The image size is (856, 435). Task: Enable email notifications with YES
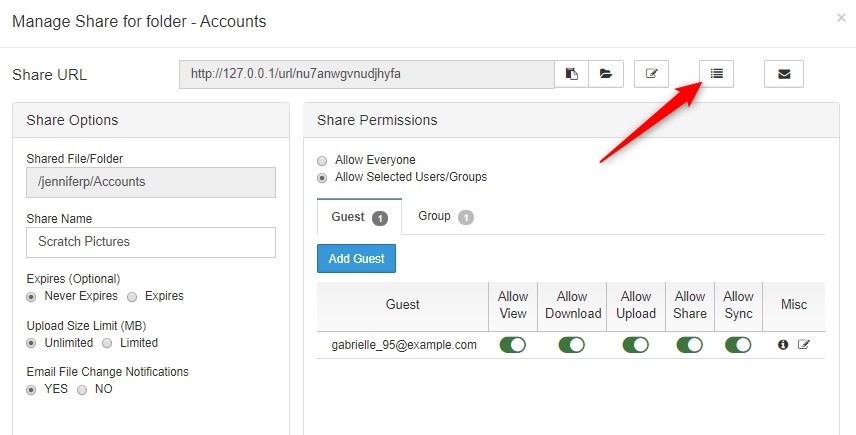[x=31, y=390]
